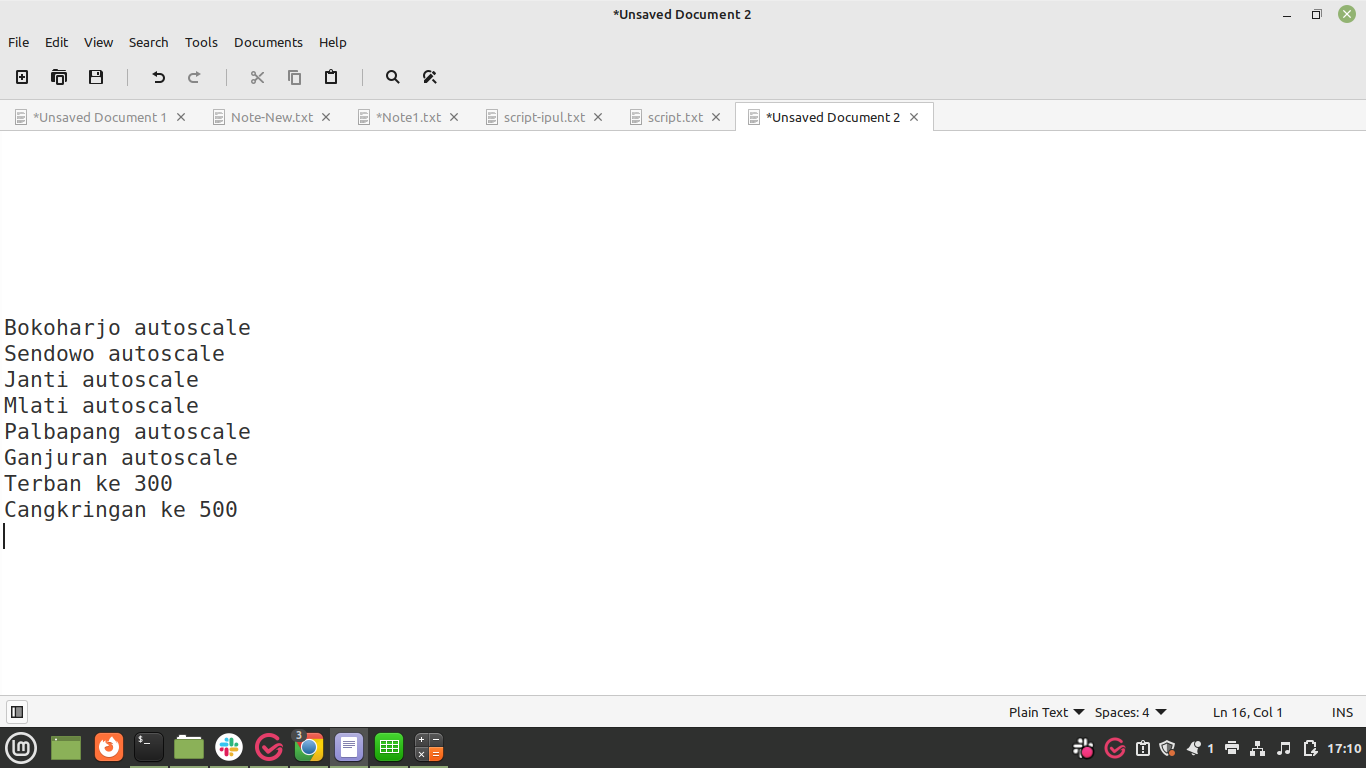
Task: Expand the Plain Text language dropdown
Action: click(1046, 712)
